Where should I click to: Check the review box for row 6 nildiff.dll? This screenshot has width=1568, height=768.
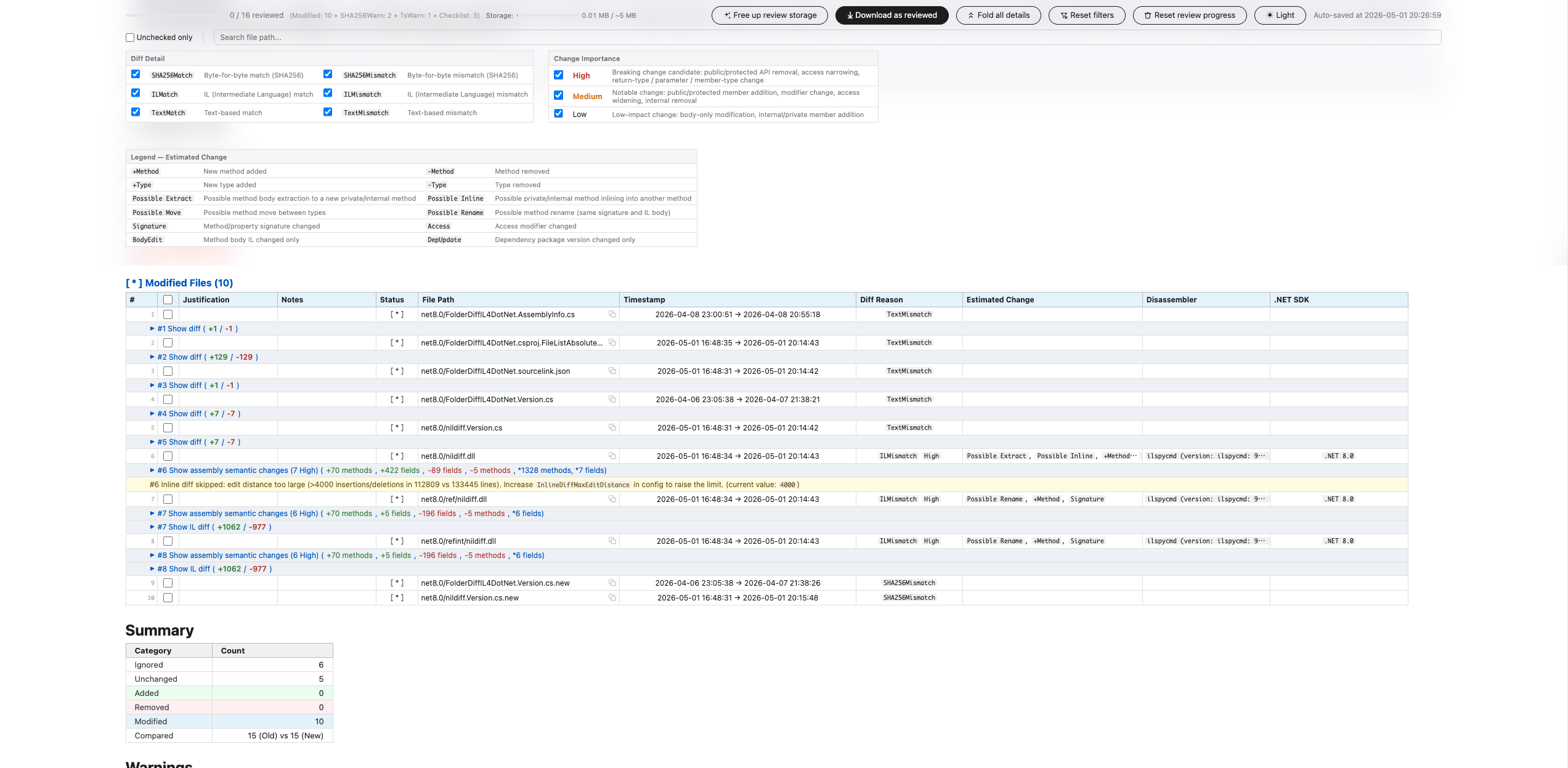pos(168,456)
